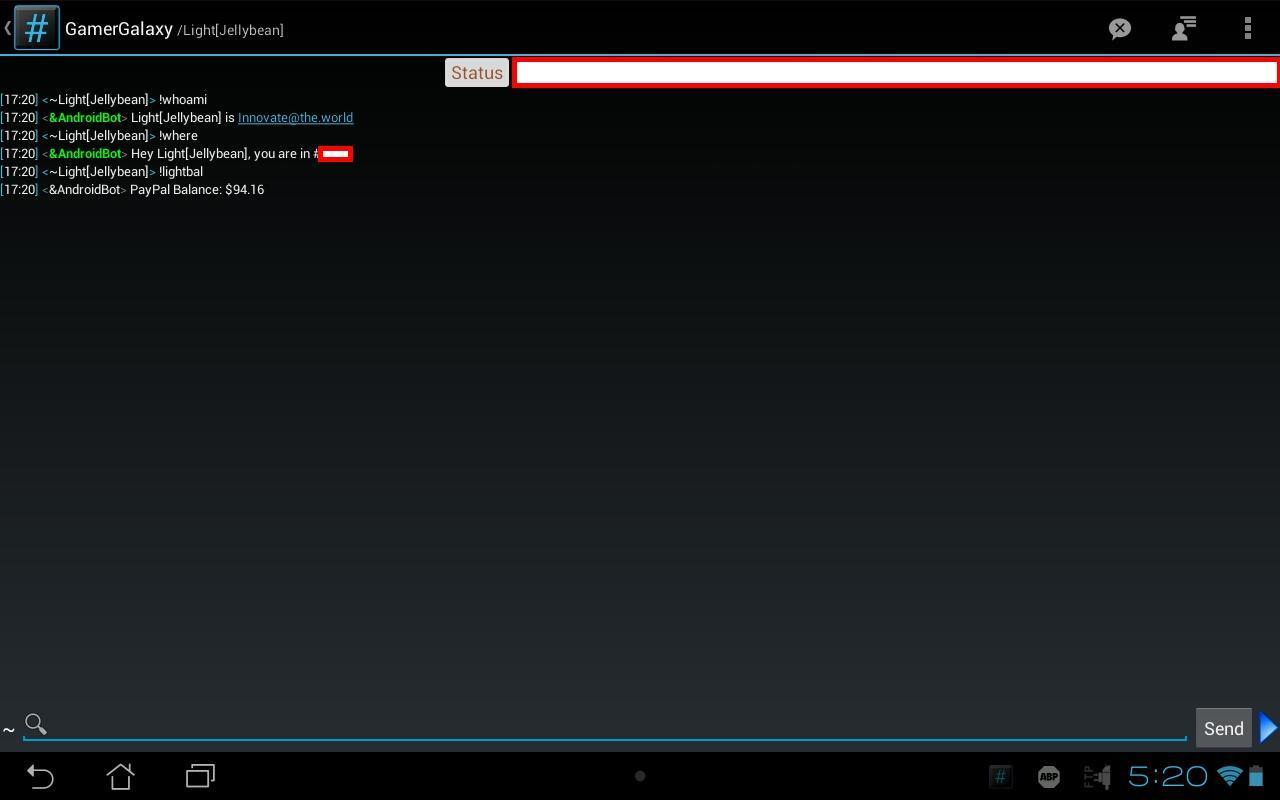Tap the hash app icon beside GamerGalaxy
This screenshot has height=800, width=1280.
tap(36, 28)
